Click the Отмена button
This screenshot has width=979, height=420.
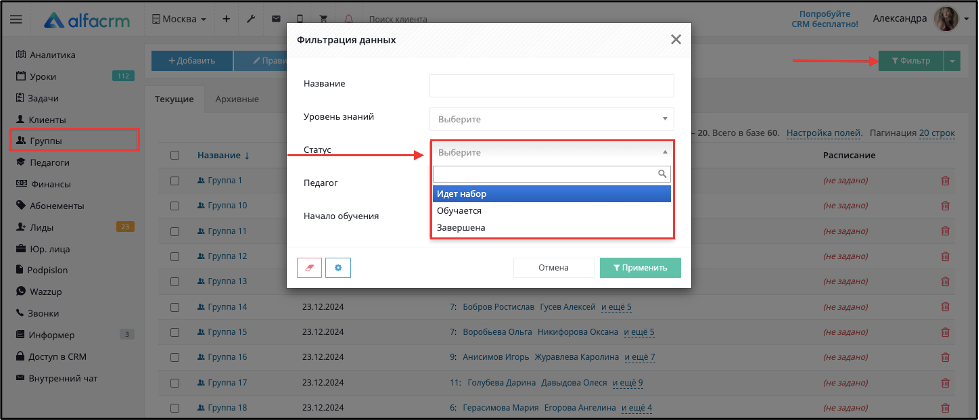(x=553, y=268)
